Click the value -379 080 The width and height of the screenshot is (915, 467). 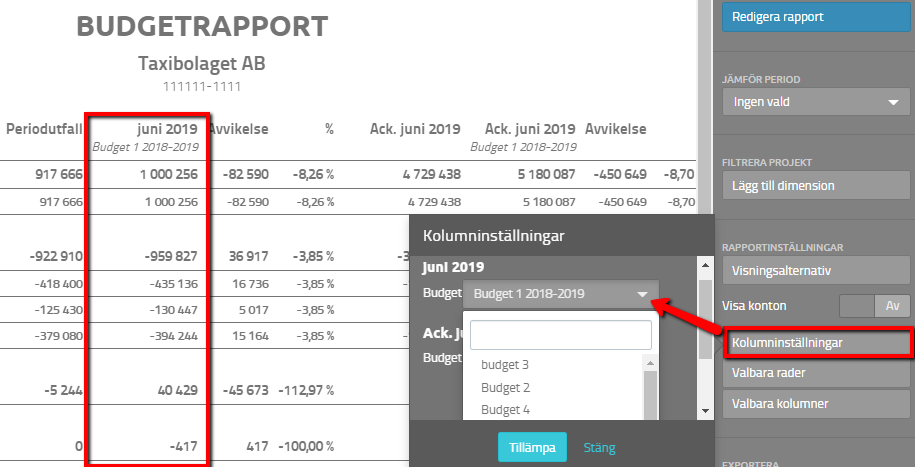click(58, 336)
